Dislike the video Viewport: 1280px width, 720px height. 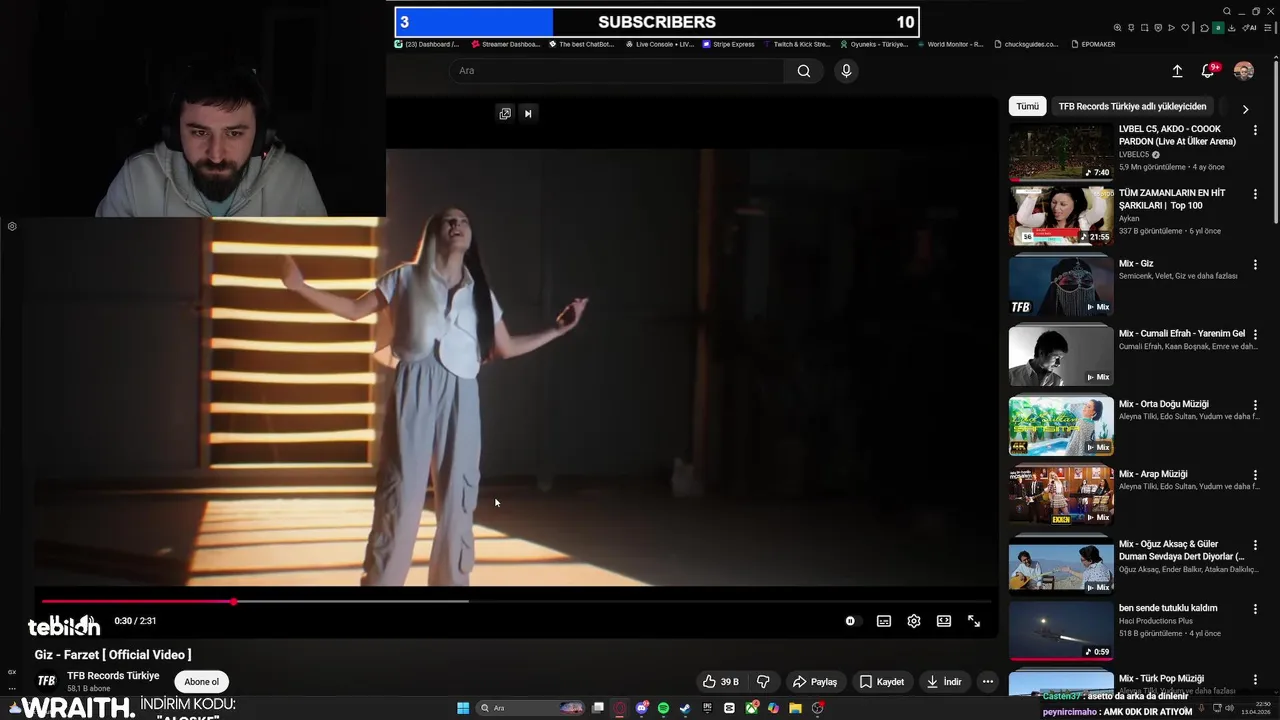[x=763, y=682]
